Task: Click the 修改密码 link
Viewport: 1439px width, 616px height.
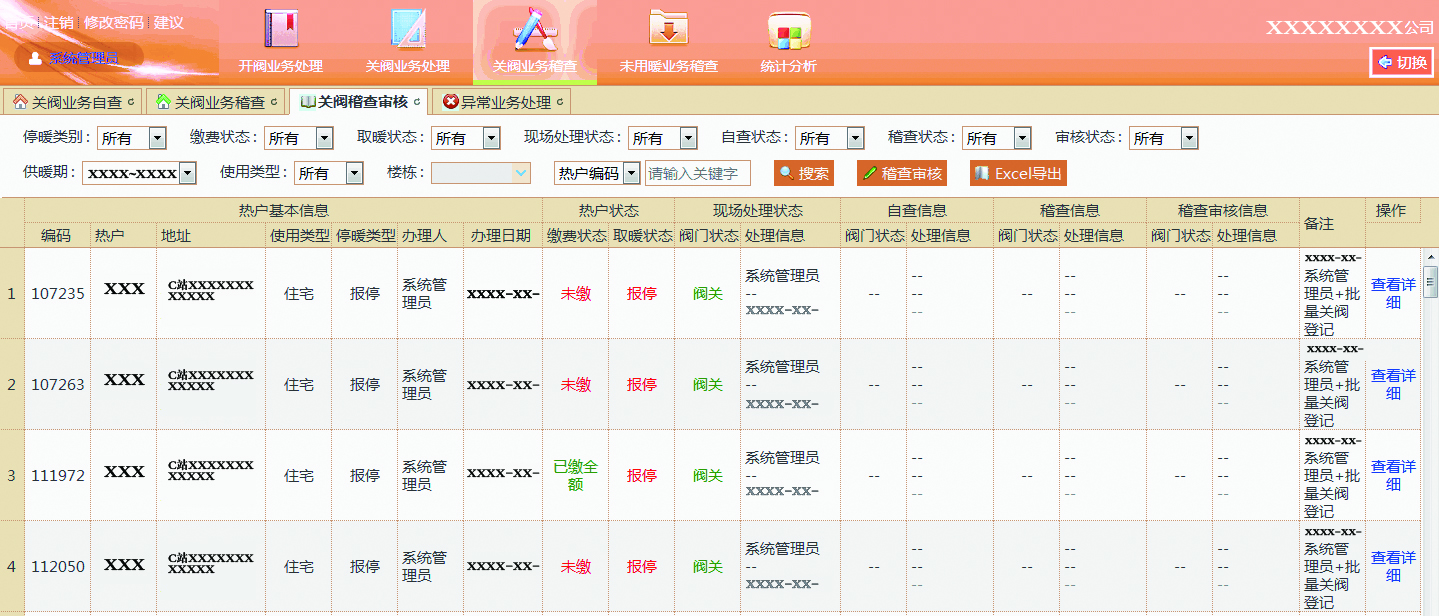Action: [113, 22]
